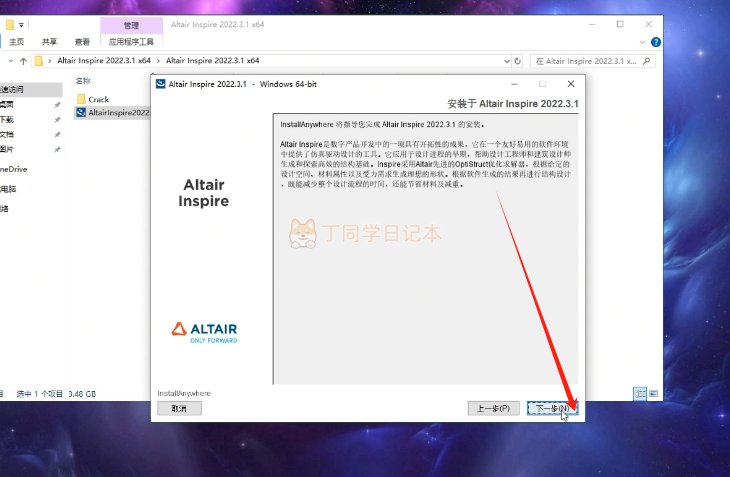Click the quick access toolbar folder icon
The image size is (730, 477).
click(10, 25)
